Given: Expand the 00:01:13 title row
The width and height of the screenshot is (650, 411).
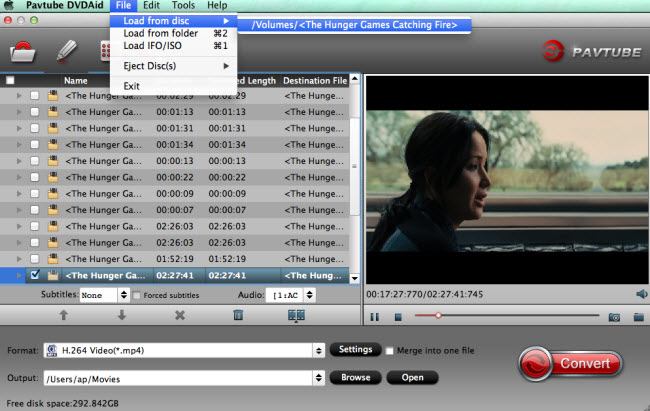Looking at the screenshot, I should pyautogui.click(x=19, y=112).
